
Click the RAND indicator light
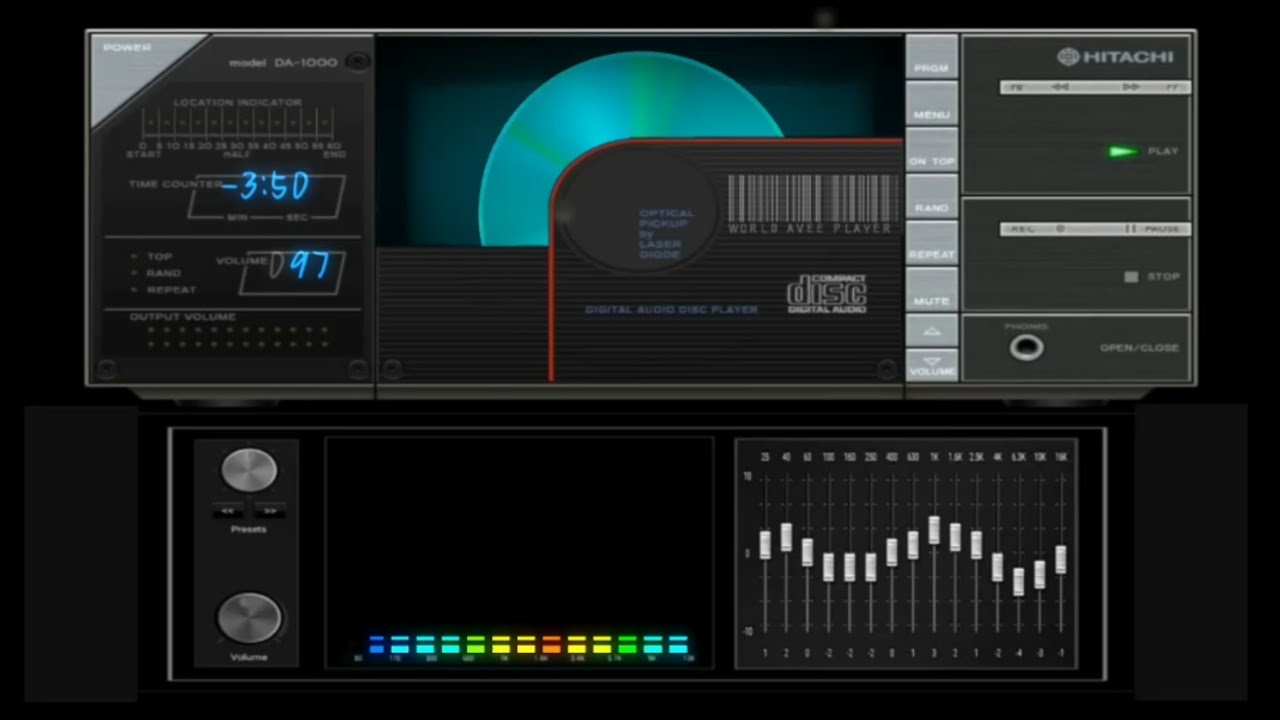134,273
